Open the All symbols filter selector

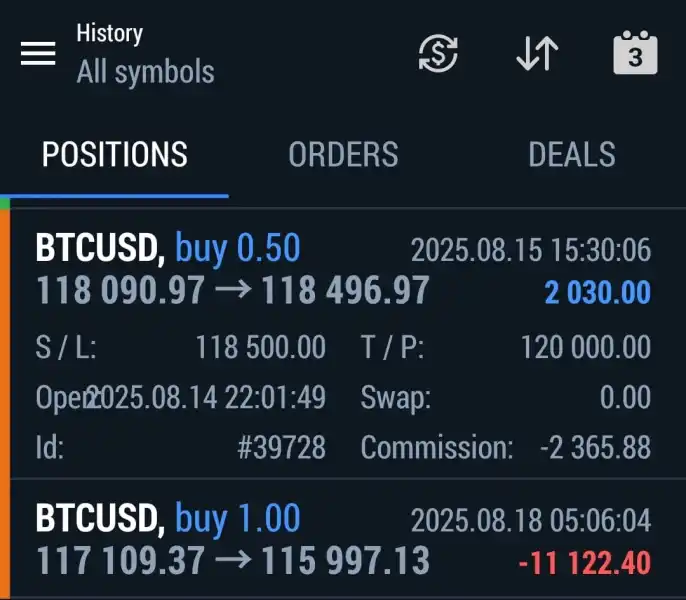145,72
